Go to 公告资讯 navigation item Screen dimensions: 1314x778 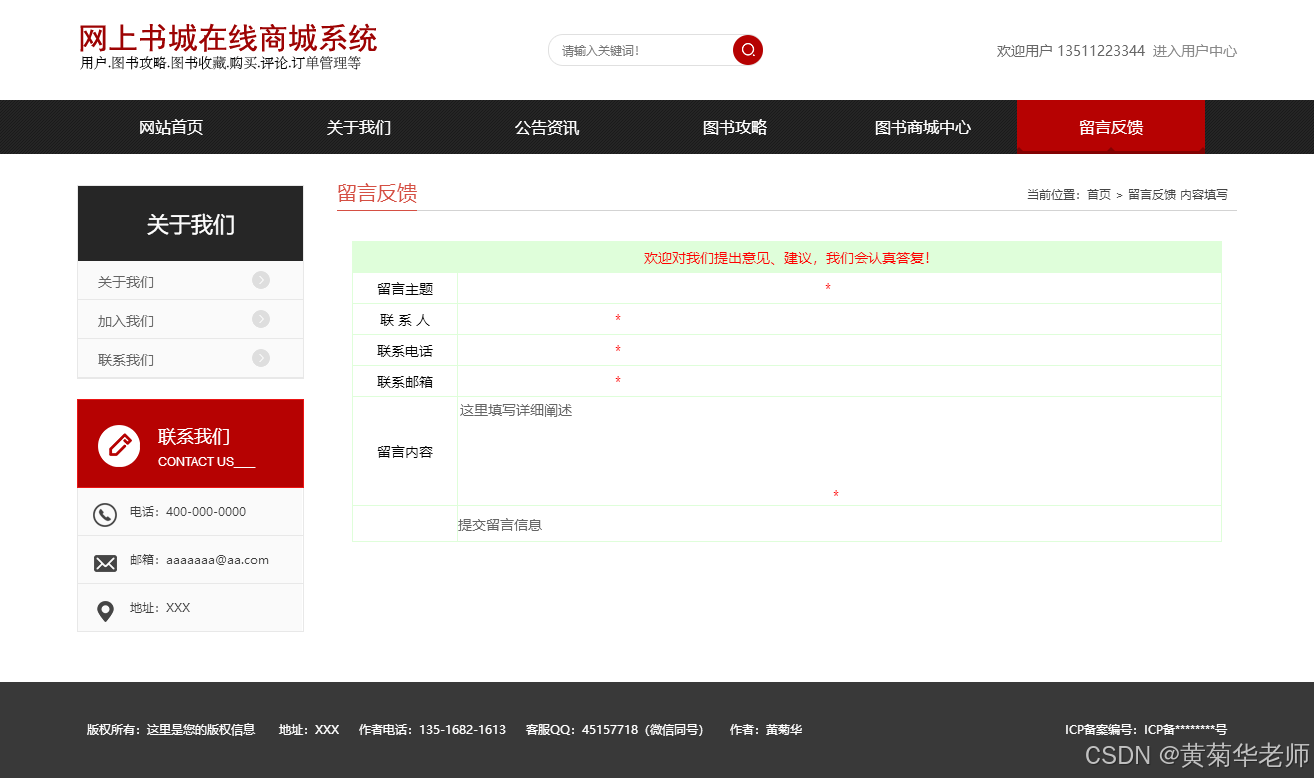coord(547,127)
